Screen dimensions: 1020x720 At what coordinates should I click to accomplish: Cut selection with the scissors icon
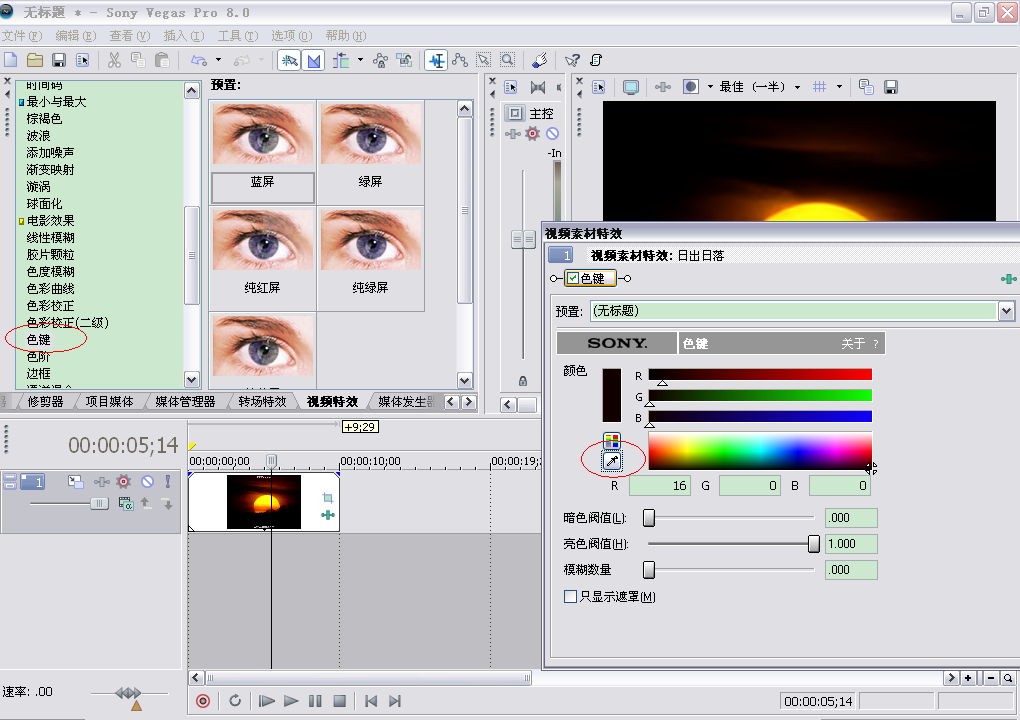114,60
